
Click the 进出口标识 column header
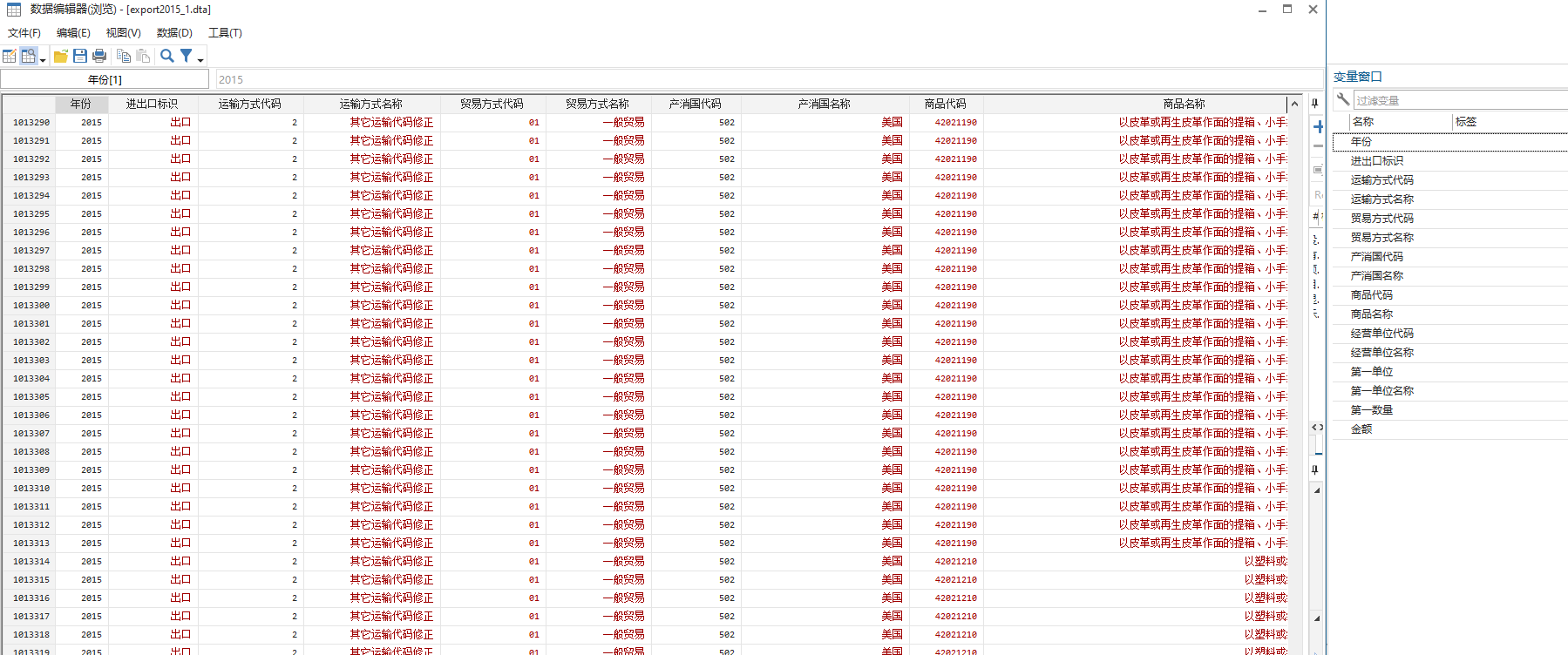click(x=152, y=104)
